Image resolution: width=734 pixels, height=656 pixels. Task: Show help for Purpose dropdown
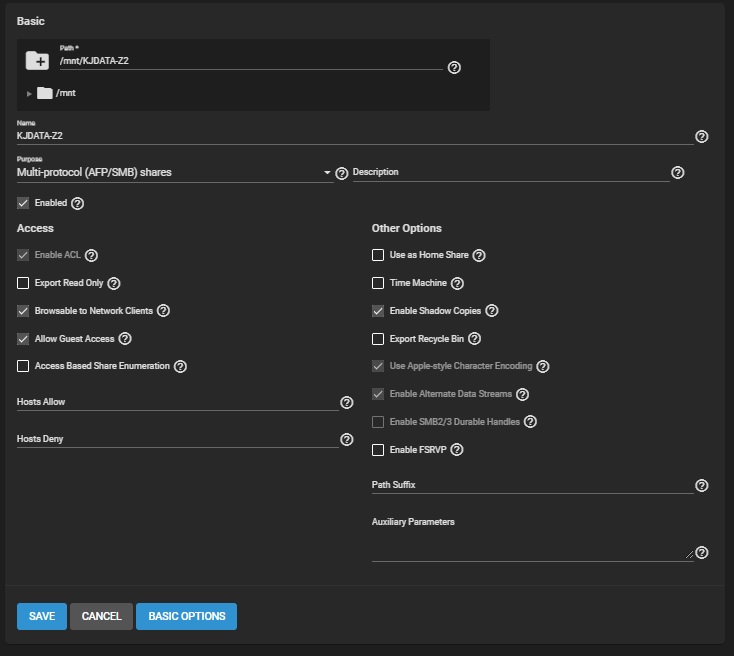[342, 173]
